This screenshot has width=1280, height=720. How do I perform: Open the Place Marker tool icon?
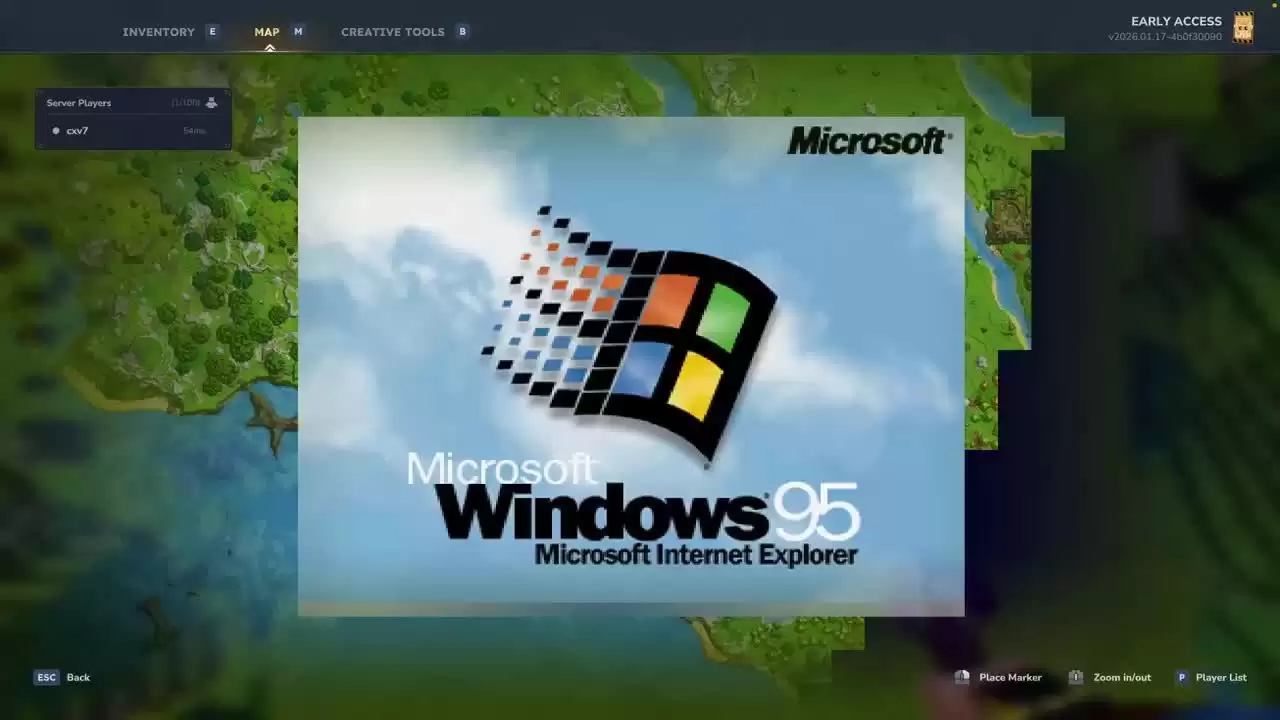[961, 677]
